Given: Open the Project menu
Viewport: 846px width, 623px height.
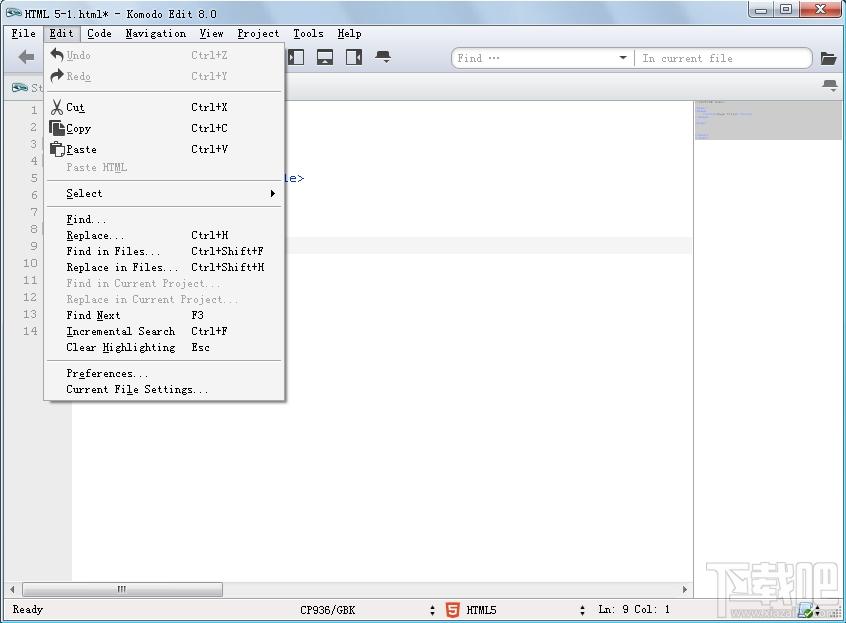Looking at the screenshot, I should point(258,33).
